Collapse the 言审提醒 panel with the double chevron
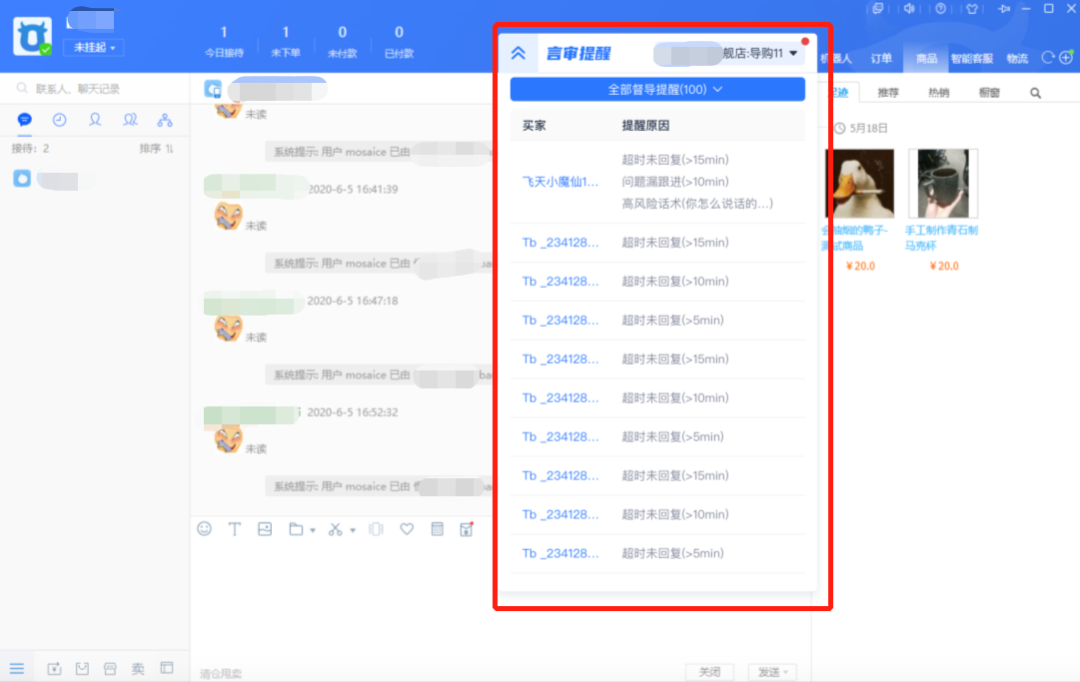Viewport: 1080px width, 682px height. coord(518,53)
